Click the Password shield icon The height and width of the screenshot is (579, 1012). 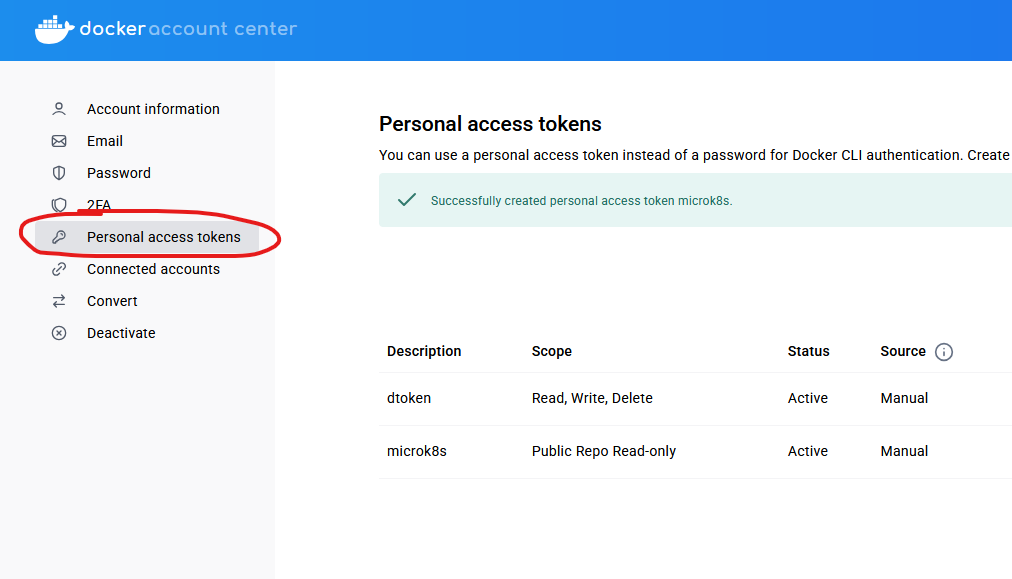point(59,173)
